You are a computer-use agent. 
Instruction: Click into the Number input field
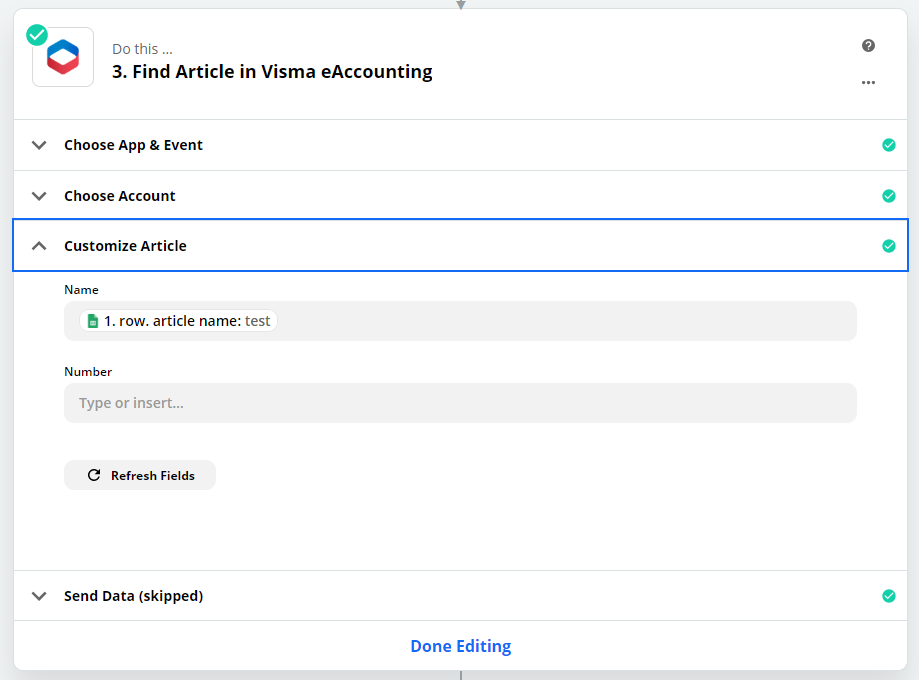click(460, 403)
